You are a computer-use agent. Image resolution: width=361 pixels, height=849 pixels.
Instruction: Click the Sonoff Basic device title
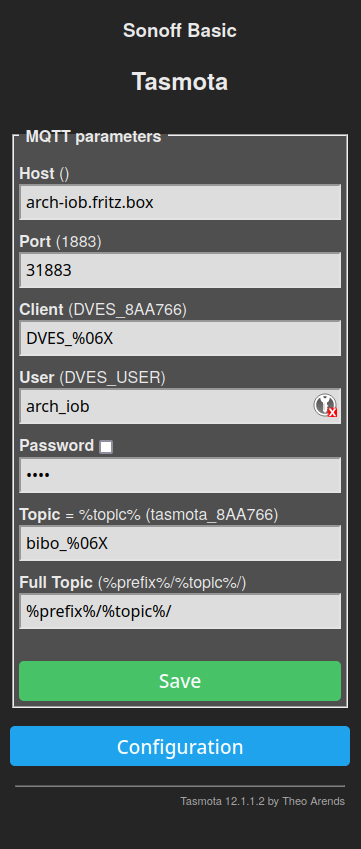(x=180, y=30)
